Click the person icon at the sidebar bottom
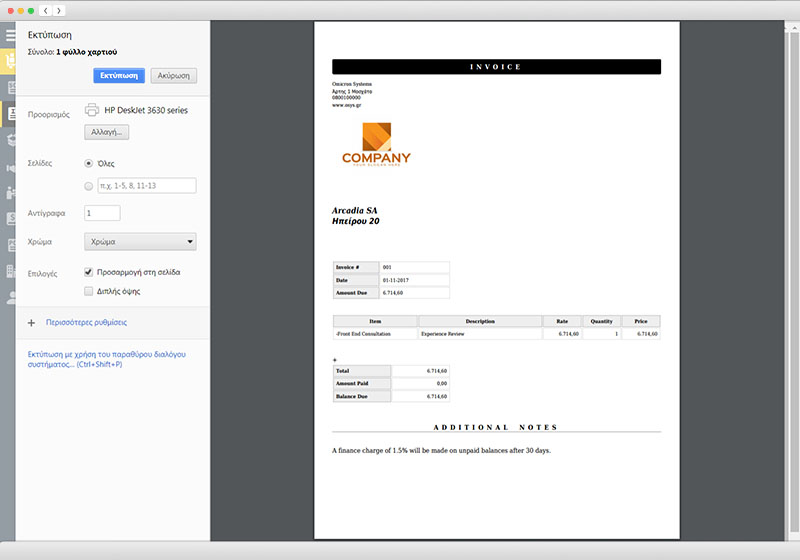 [x=10, y=297]
